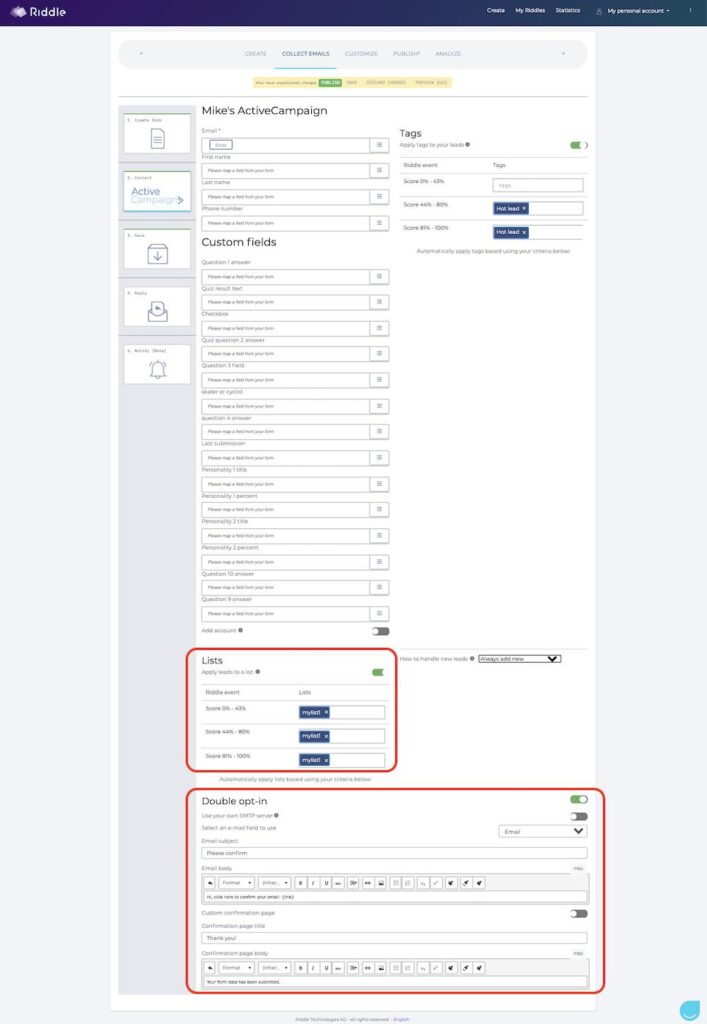Click Bold in Confirmation page body editor

300,968
